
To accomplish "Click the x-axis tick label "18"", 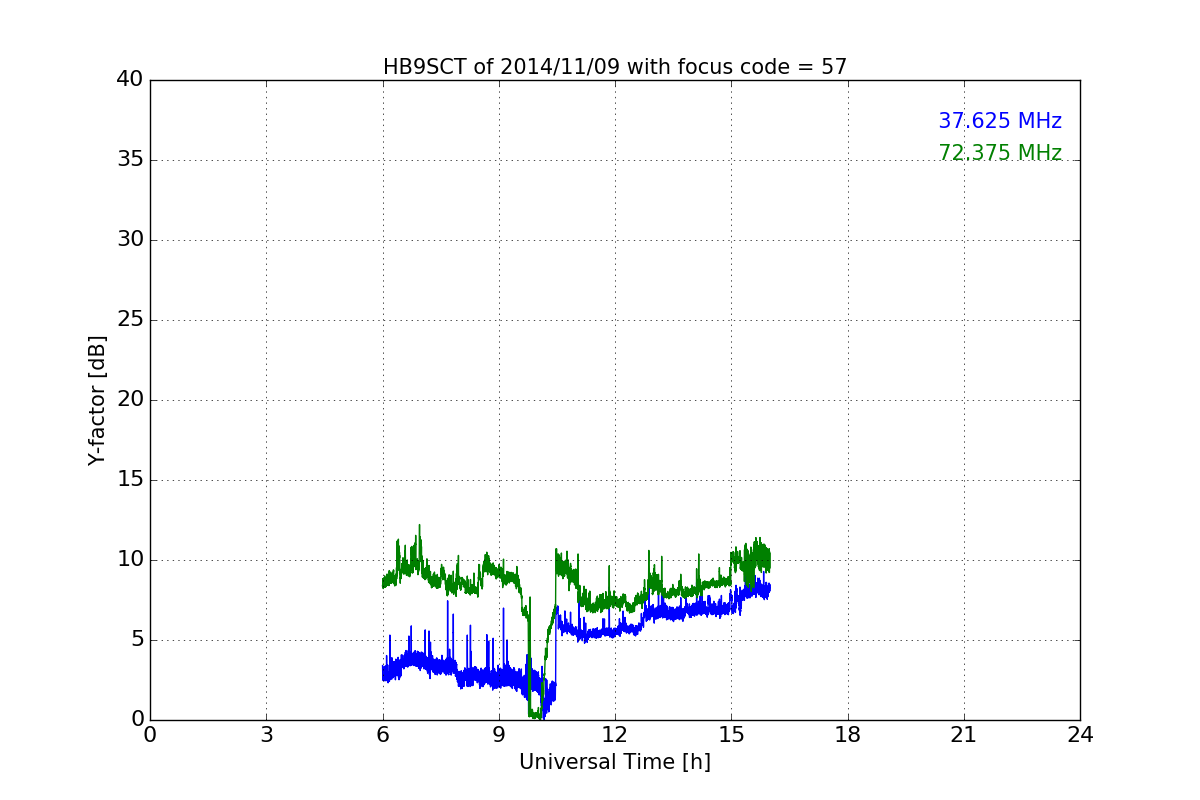I will (x=848, y=735).
